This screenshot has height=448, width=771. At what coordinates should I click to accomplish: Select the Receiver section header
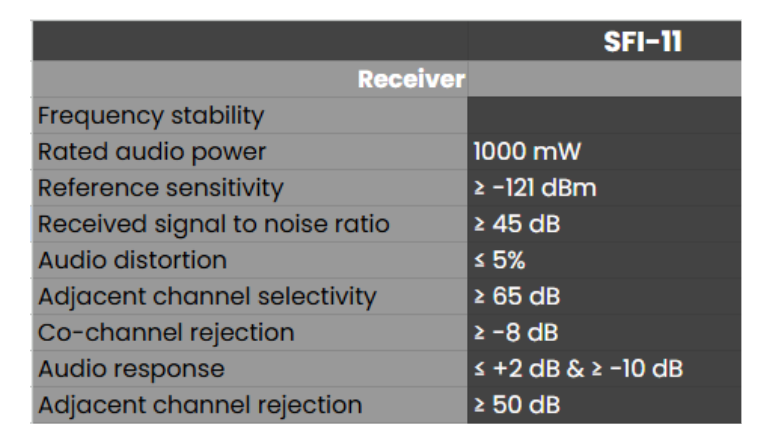(x=410, y=79)
